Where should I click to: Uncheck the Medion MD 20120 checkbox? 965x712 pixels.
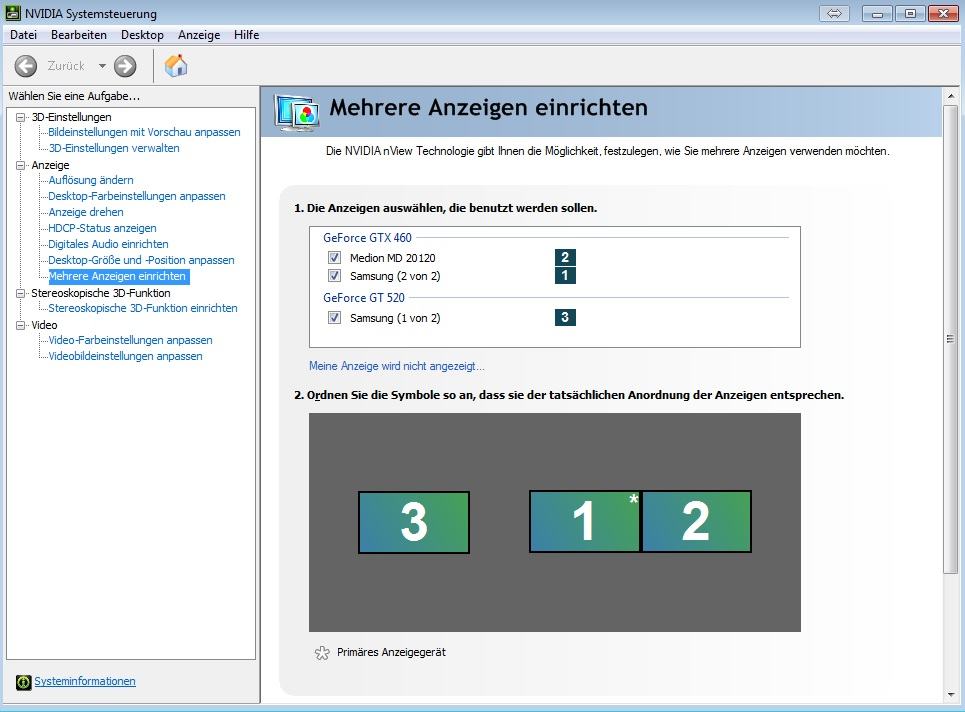(334, 257)
